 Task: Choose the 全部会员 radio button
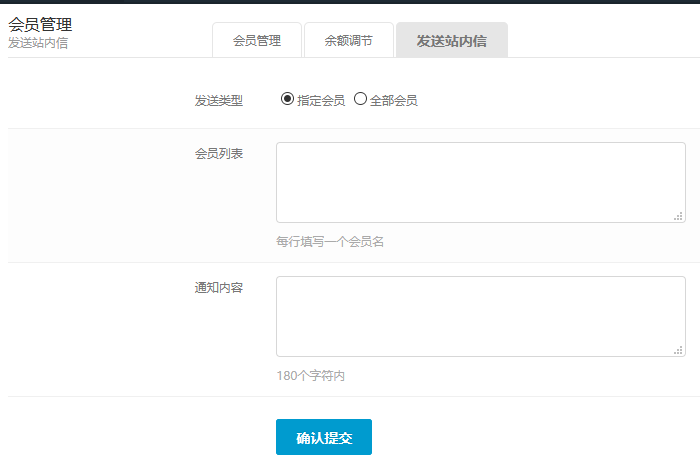360,99
